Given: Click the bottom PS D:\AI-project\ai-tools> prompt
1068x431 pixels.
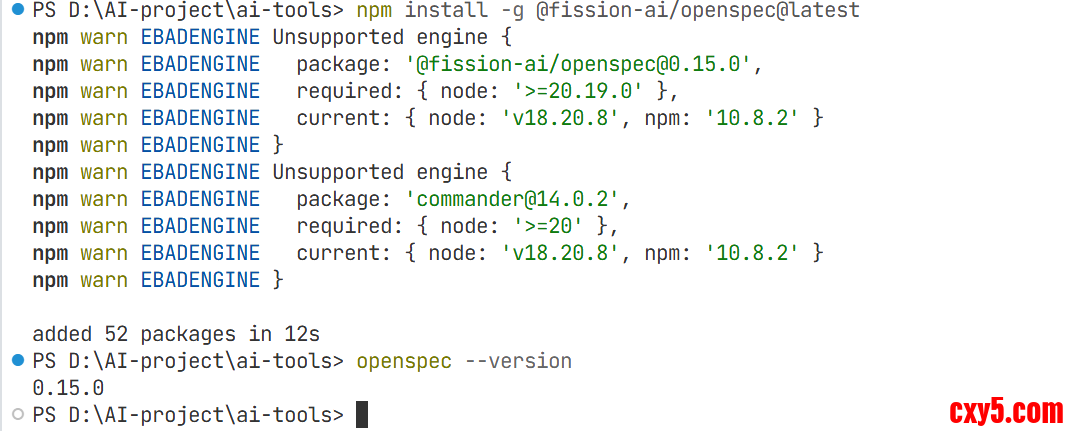Looking at the screenshot, I should click(188, 414).
